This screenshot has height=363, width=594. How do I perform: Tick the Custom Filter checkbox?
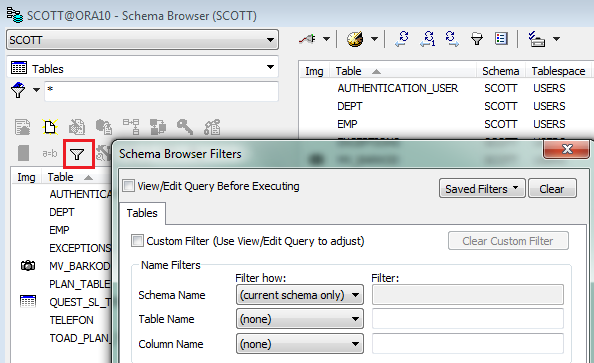click(x=137, y=241)
